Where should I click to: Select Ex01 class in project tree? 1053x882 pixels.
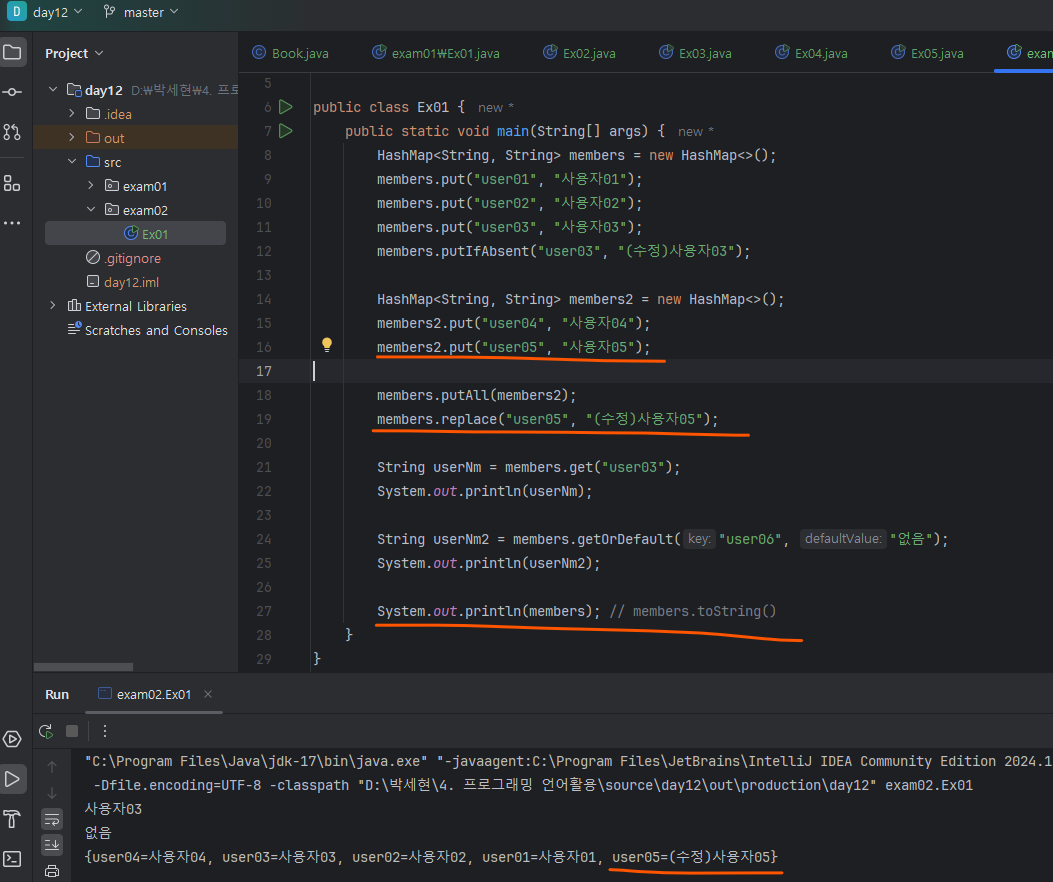[x=136, y=234]
